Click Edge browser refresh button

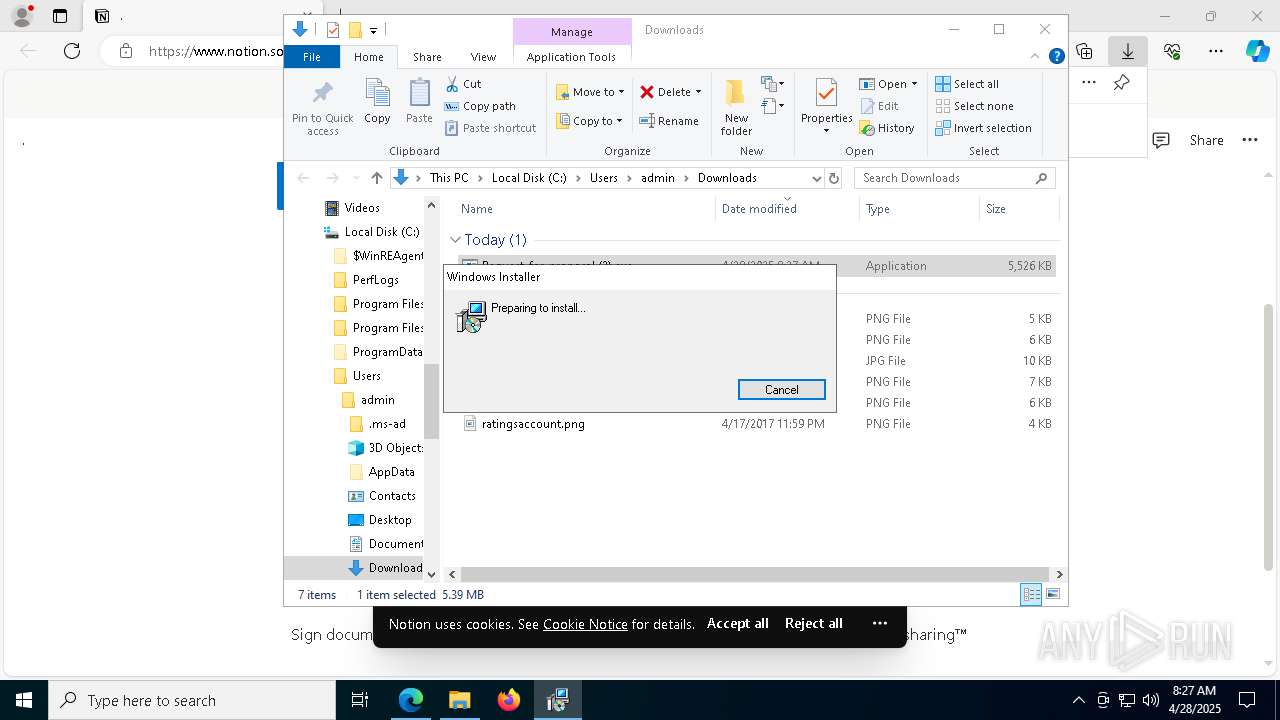coord(72,51)
